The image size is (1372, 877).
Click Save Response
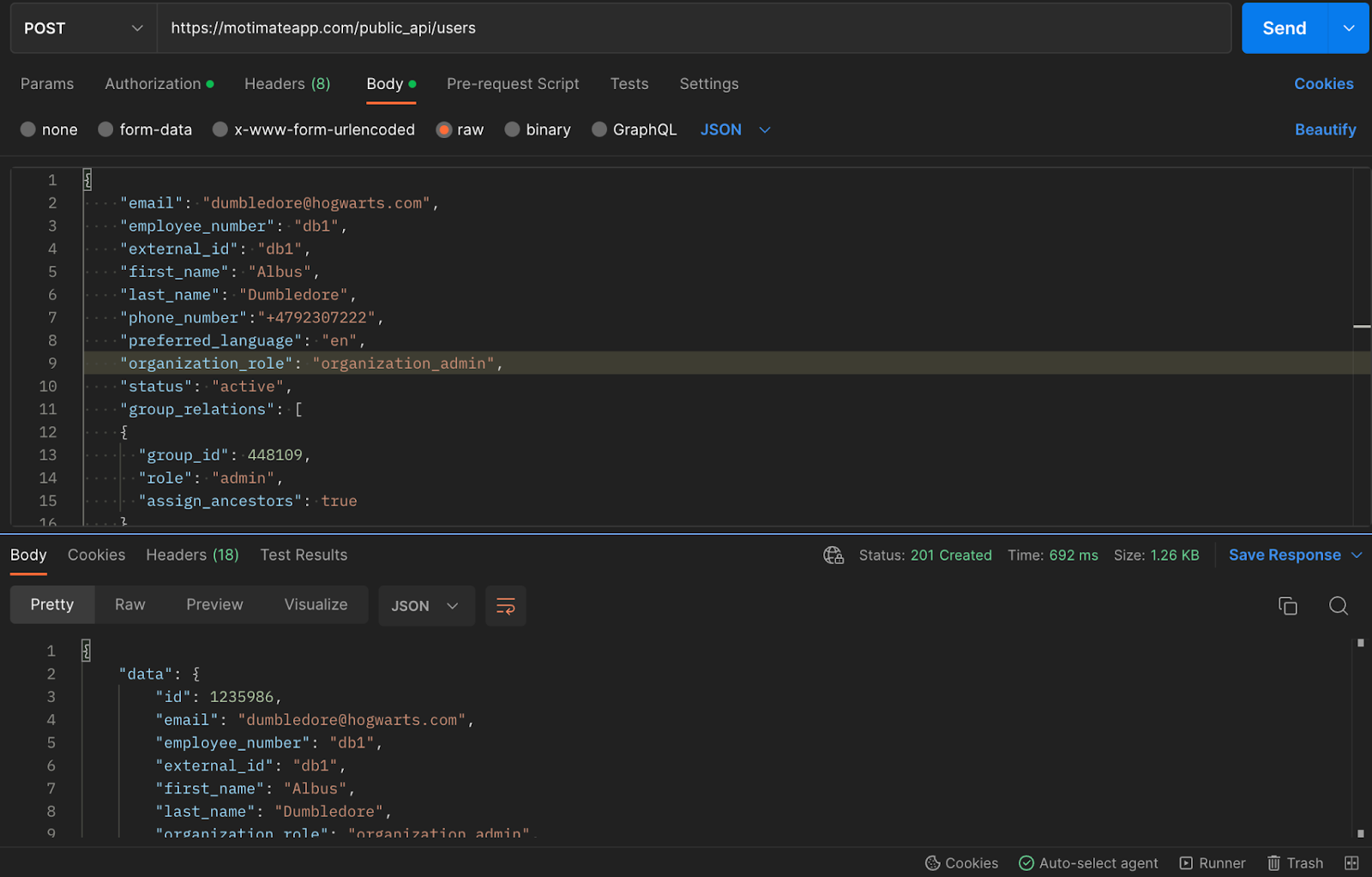click(x=1285, y=555)
